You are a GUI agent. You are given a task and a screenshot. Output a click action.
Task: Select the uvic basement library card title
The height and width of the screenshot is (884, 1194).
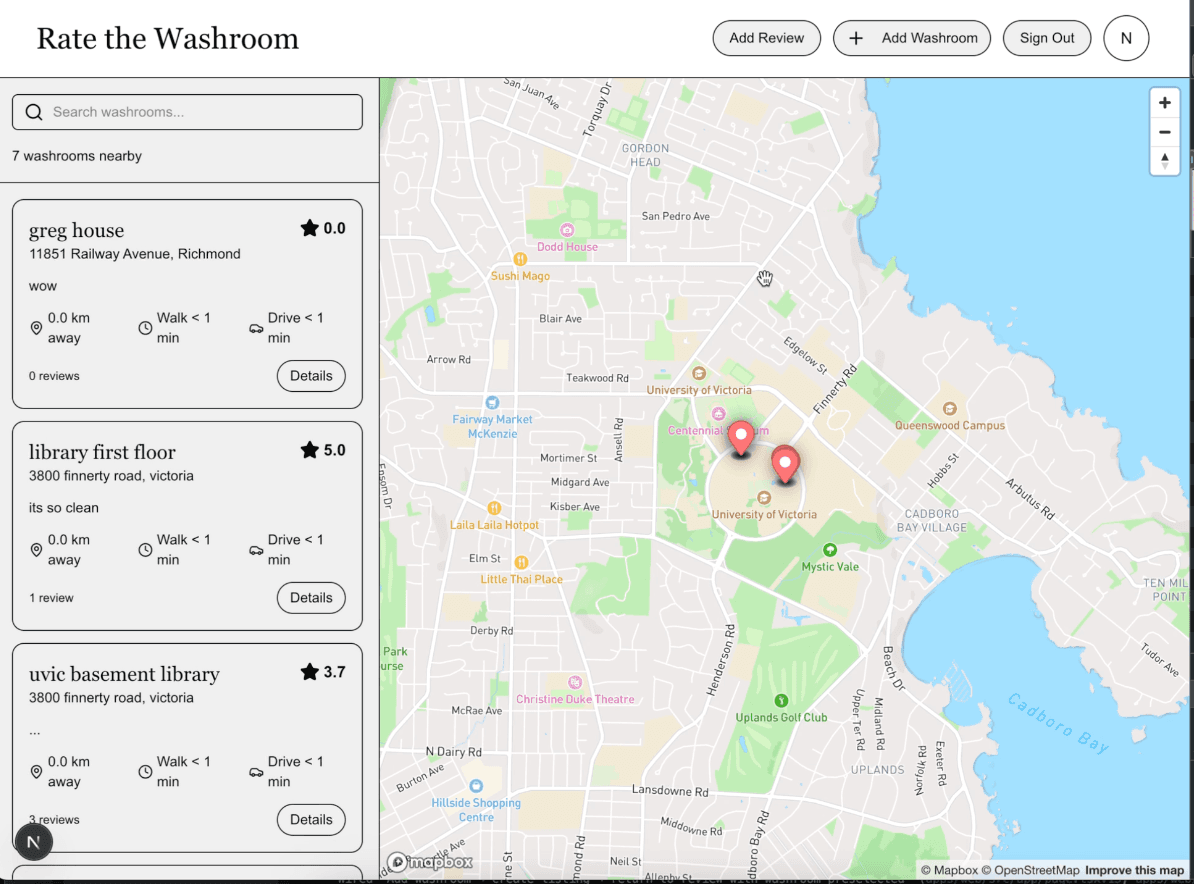click(124, 674)
